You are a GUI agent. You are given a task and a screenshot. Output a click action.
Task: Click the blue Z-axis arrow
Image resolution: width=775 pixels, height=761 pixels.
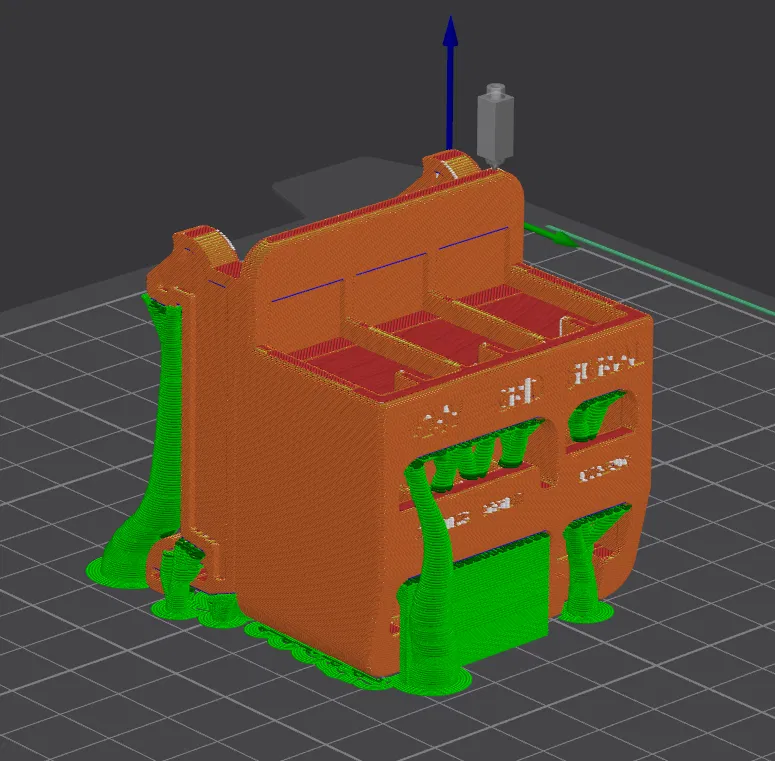tap(450, 82)
